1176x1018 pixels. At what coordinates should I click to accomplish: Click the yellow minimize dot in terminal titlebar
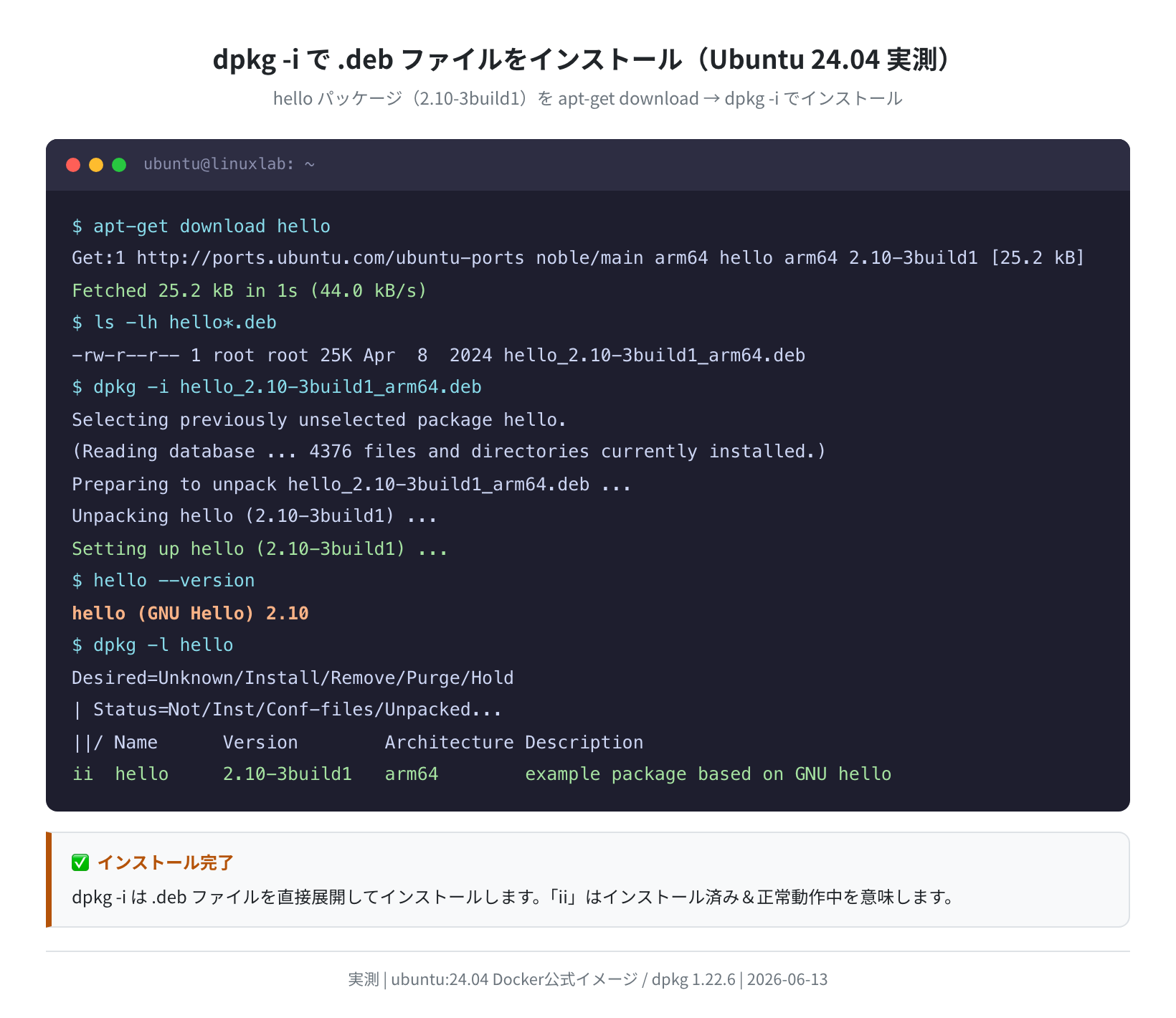tap(96, 165)
